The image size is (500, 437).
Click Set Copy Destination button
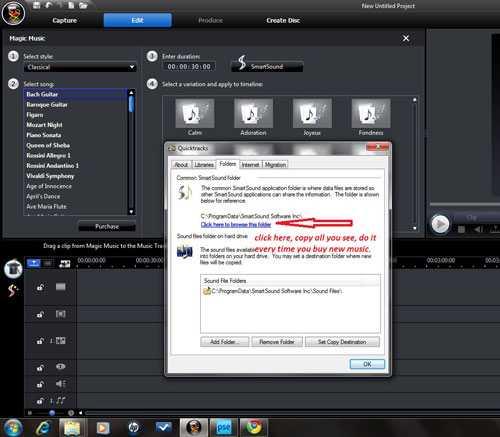tap(342, 342)
